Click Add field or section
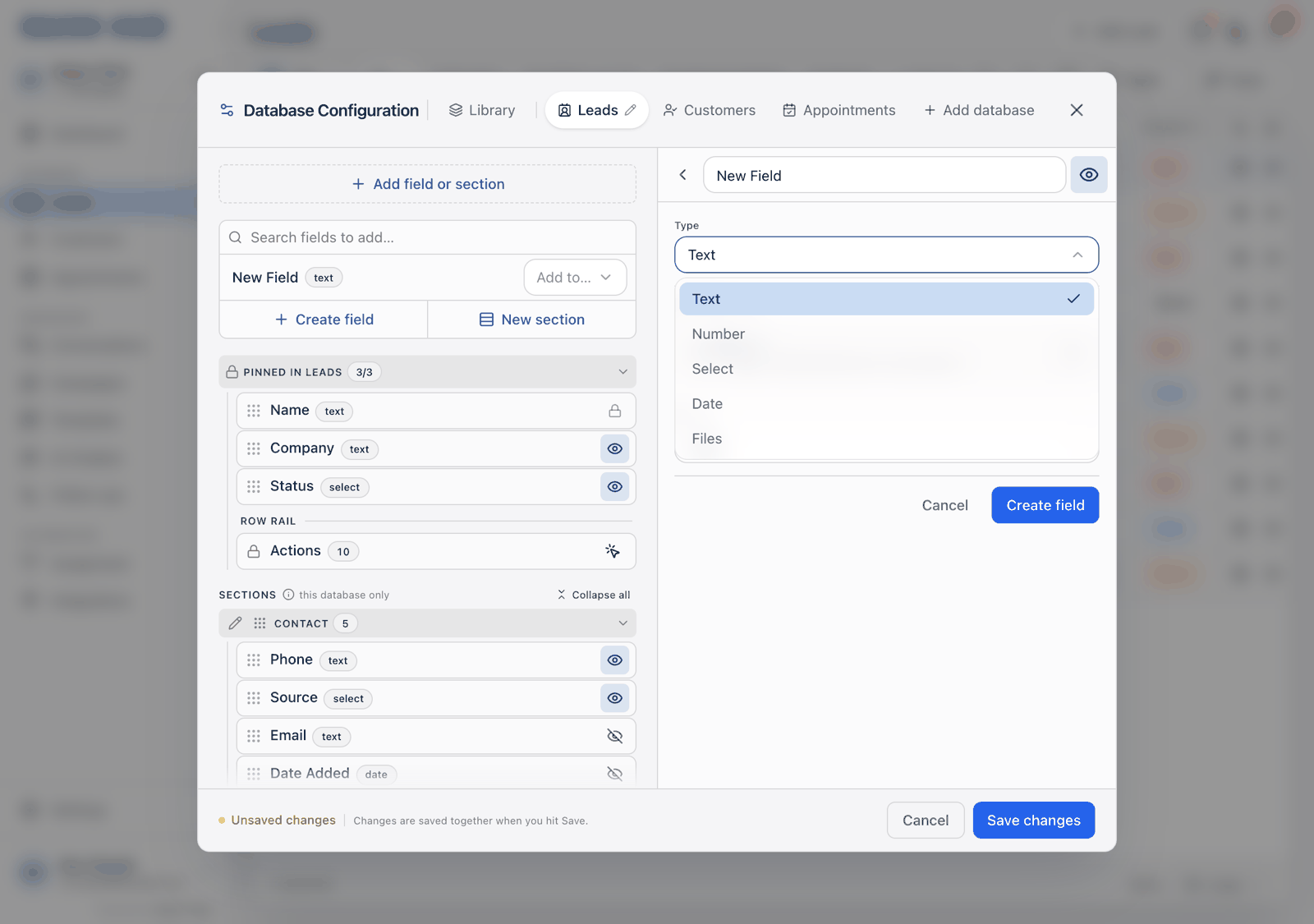 click(x=427, y=184)
